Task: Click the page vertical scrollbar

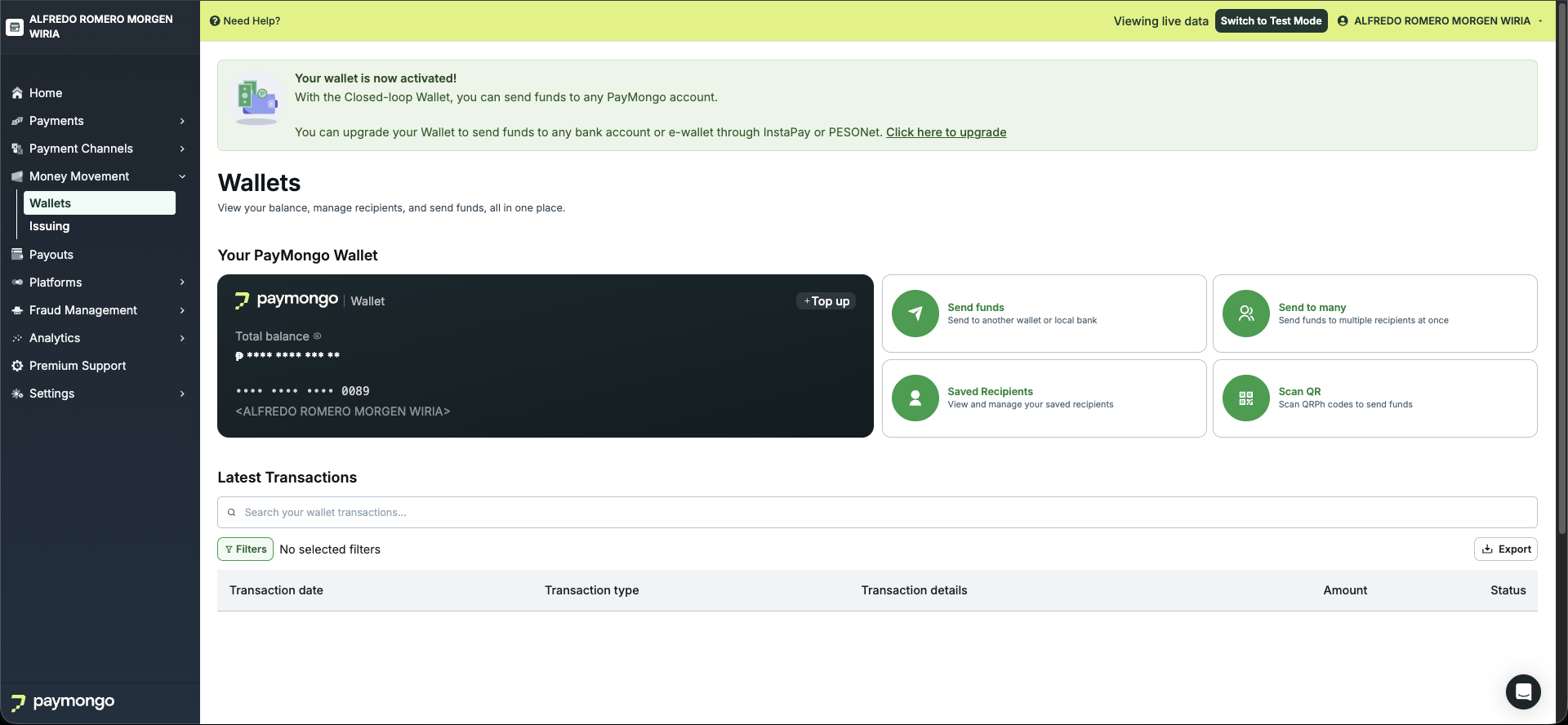Action: coord(1561,269)
